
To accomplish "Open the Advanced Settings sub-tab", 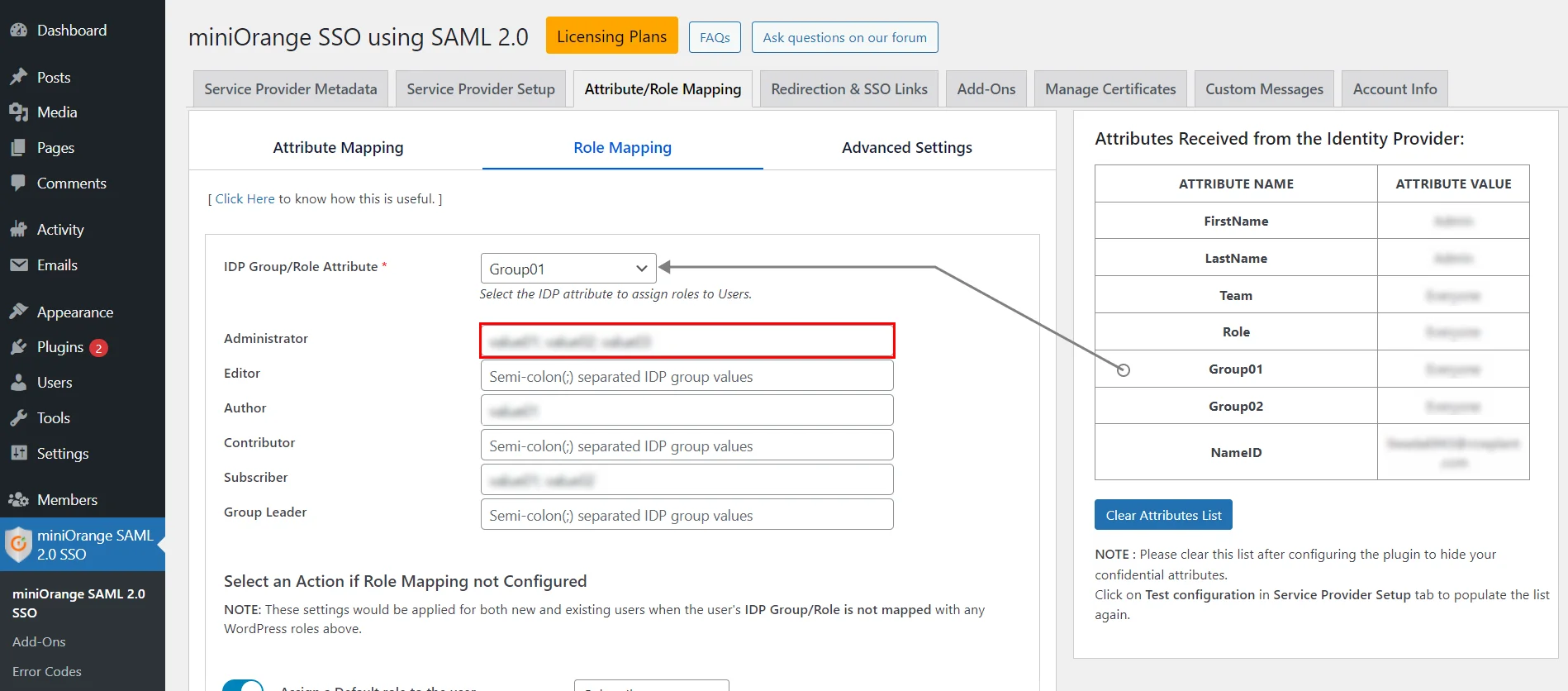I will point(906,147).
